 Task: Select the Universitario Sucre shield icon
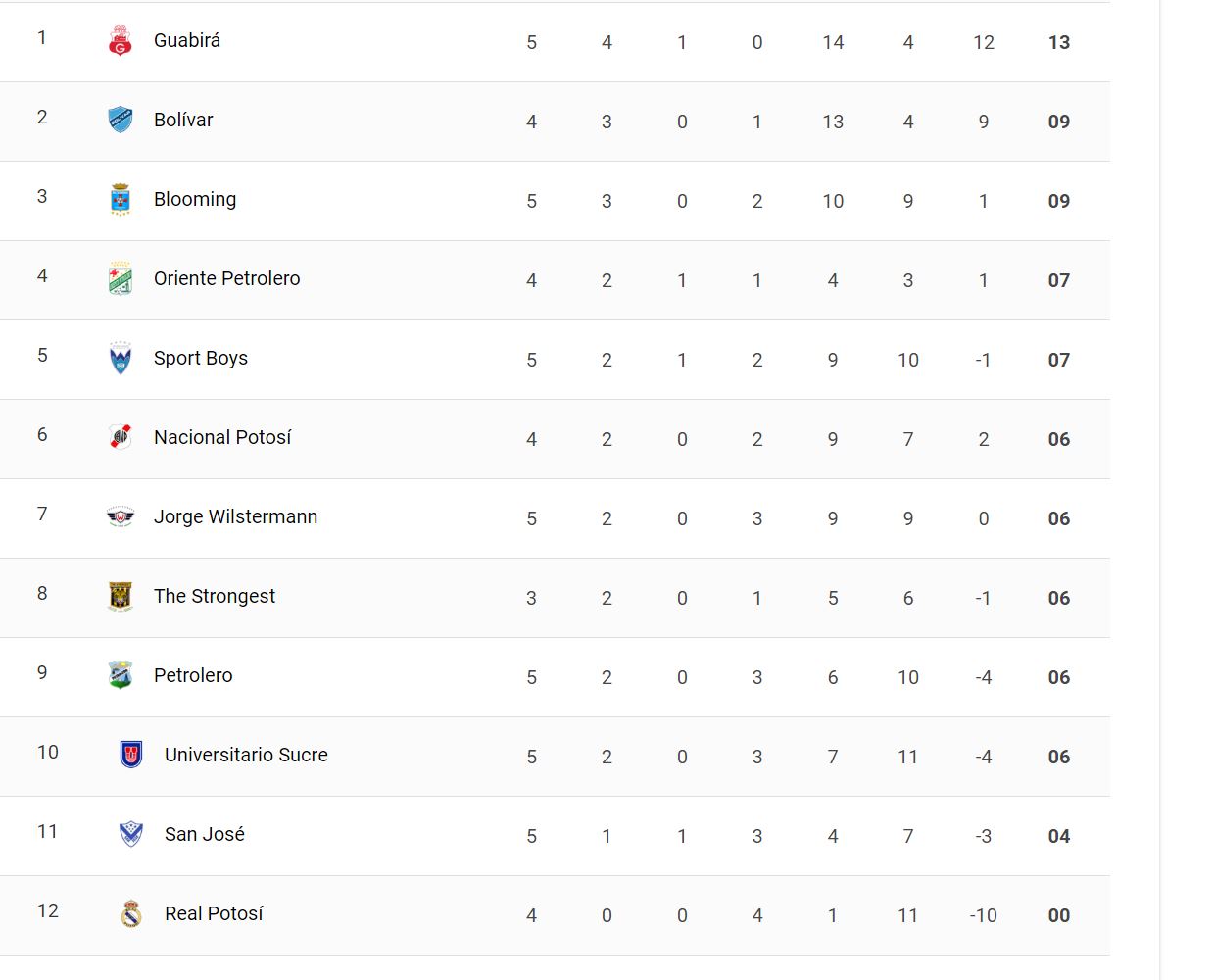(130, 755)
